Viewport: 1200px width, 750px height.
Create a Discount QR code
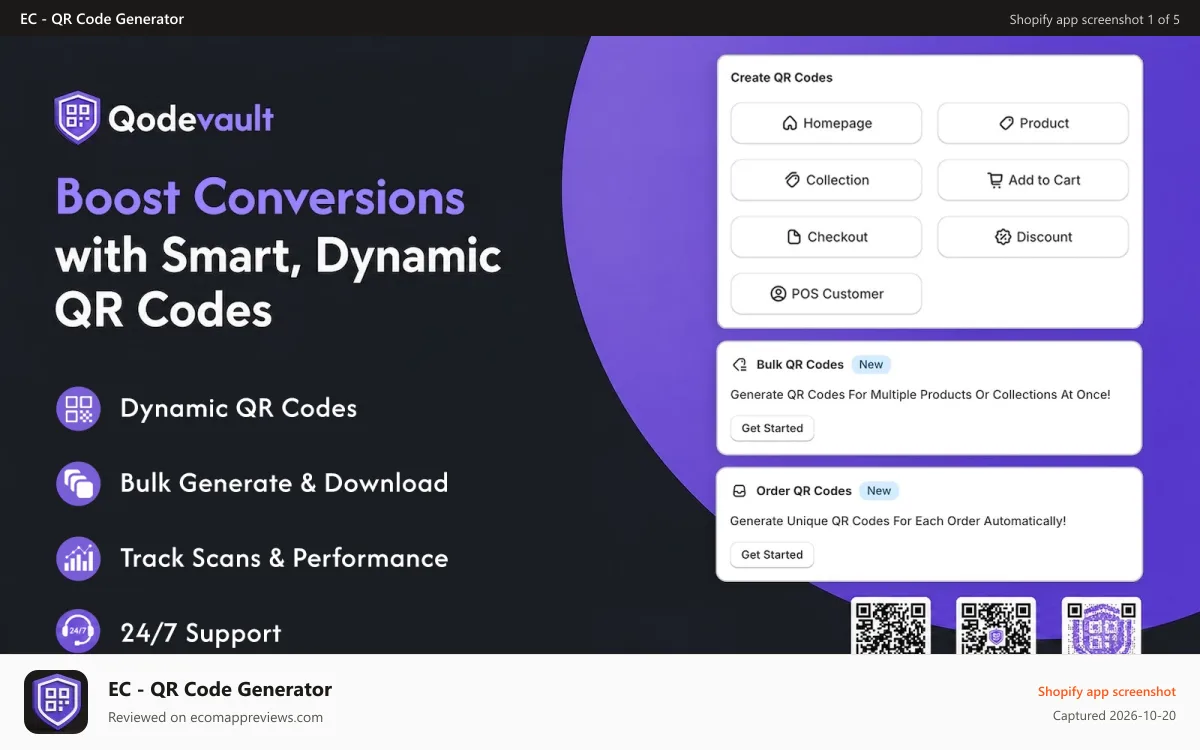tap(1033, 237)
